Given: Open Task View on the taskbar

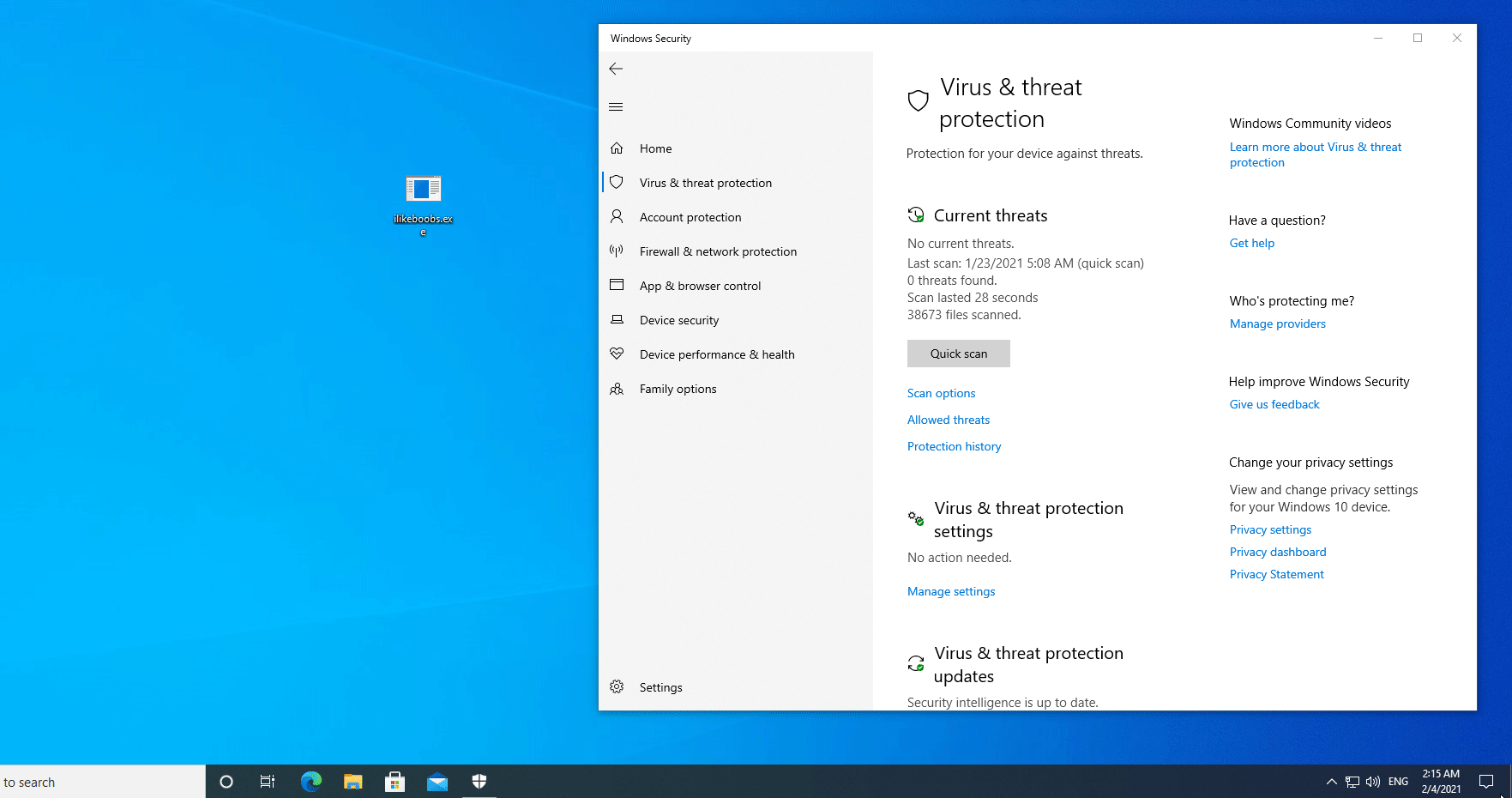Looking at the screenshot, I should [268, 782].
